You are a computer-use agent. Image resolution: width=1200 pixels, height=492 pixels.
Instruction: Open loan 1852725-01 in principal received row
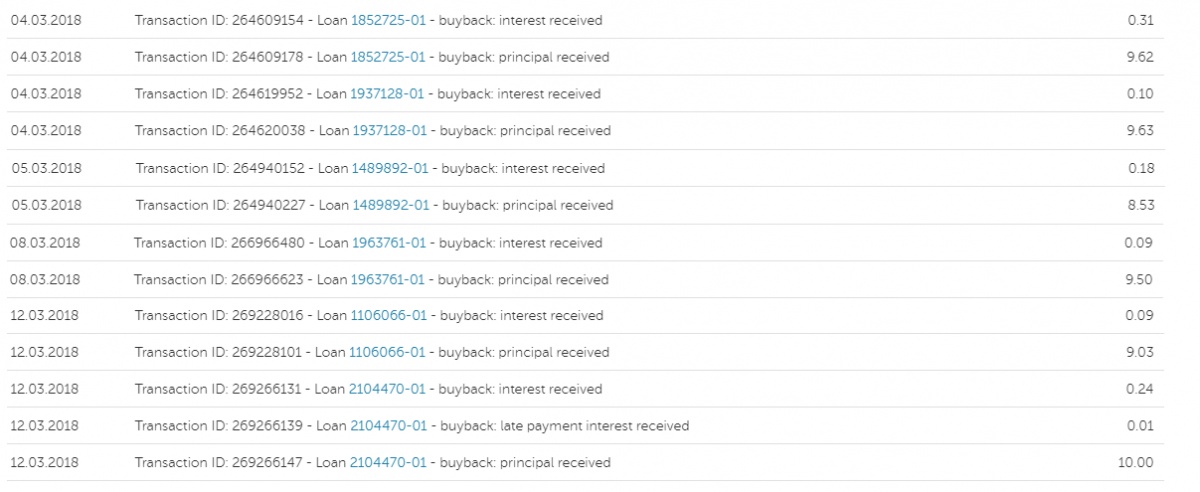tap(388, 57)
